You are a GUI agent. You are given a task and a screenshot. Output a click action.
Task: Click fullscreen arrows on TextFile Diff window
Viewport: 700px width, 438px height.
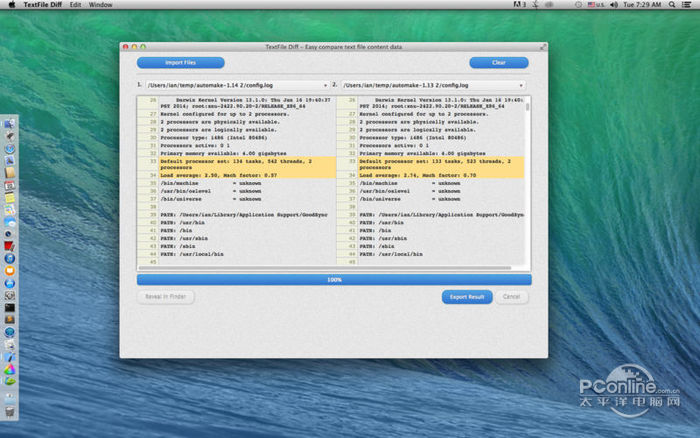pyautogui.click(x=543, y=47)
